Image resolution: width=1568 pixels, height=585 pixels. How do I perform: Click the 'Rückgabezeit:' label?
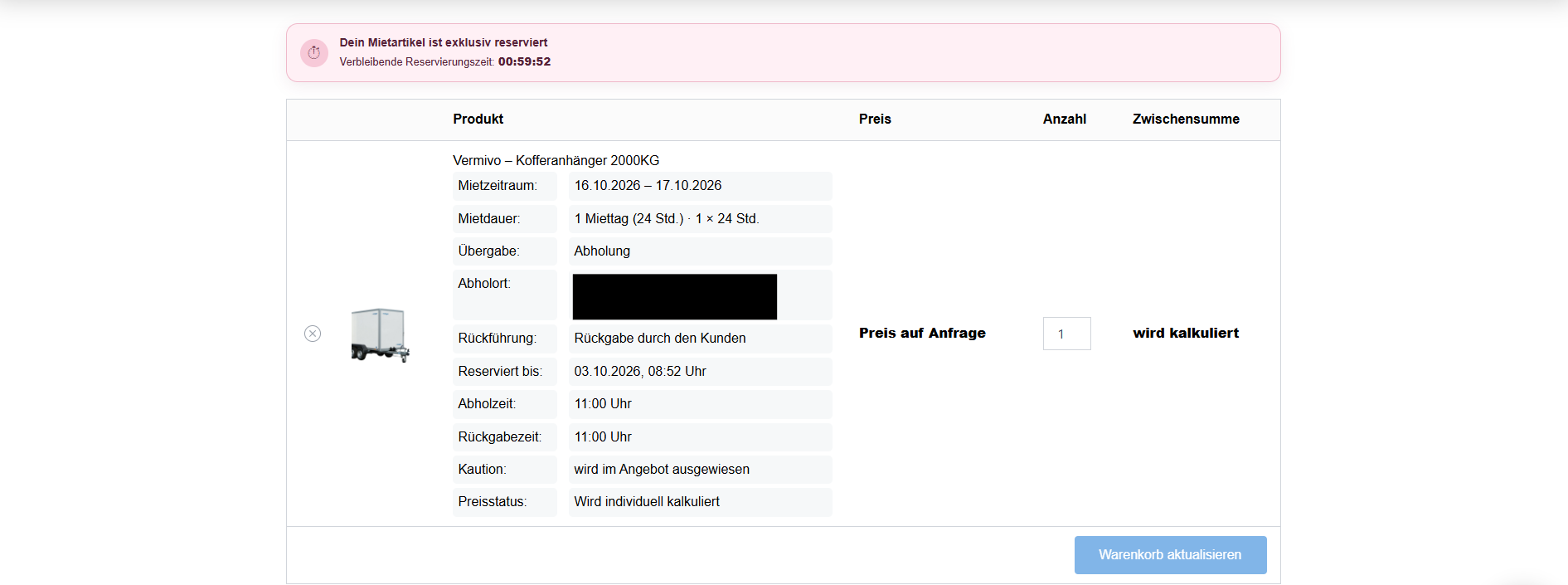pyautogui.click(x=500, y=437)
